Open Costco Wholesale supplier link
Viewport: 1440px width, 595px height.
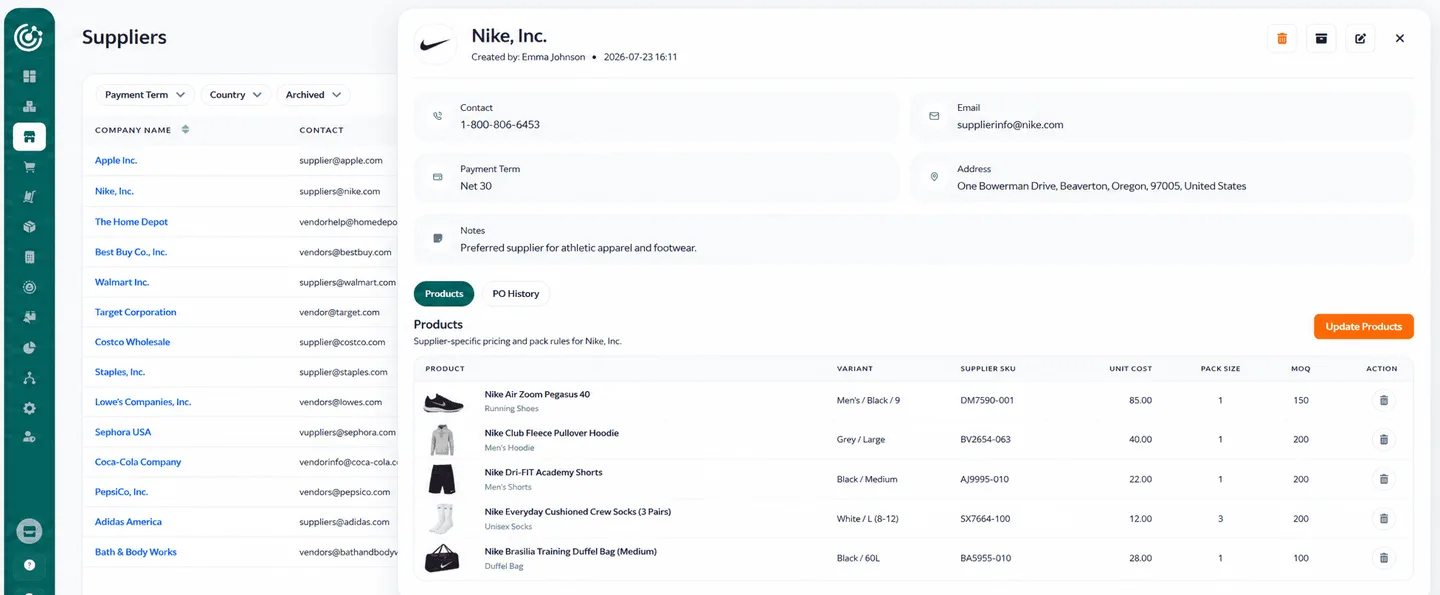(132, 342)
